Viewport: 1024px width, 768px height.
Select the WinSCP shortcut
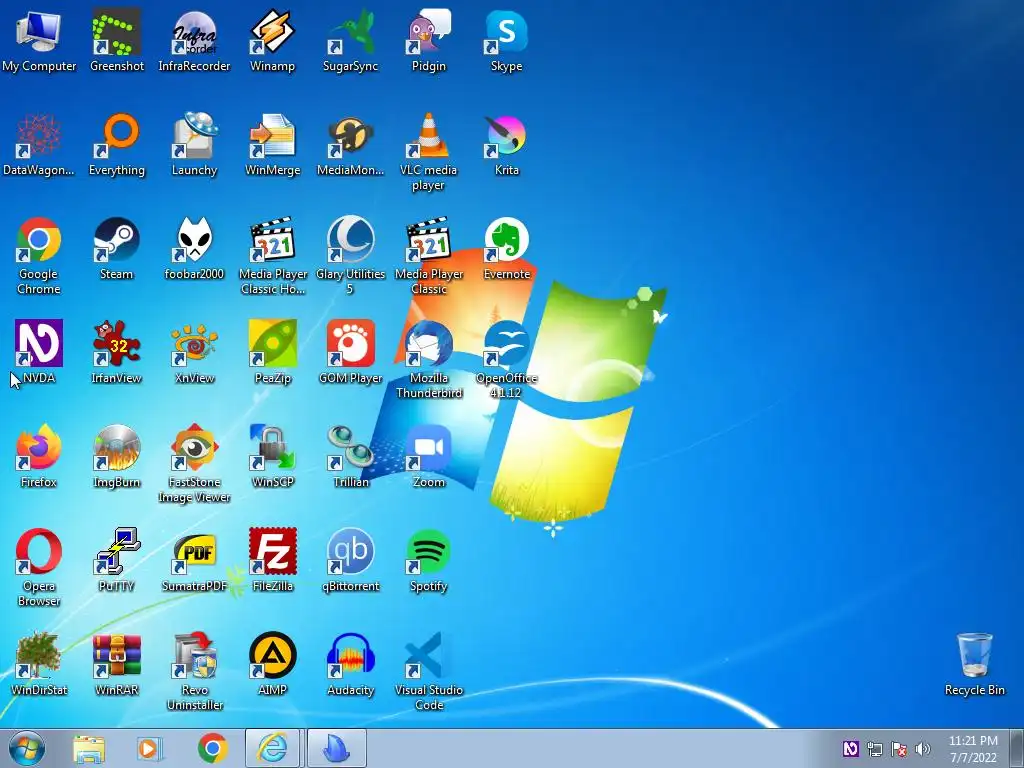(272, 448)
